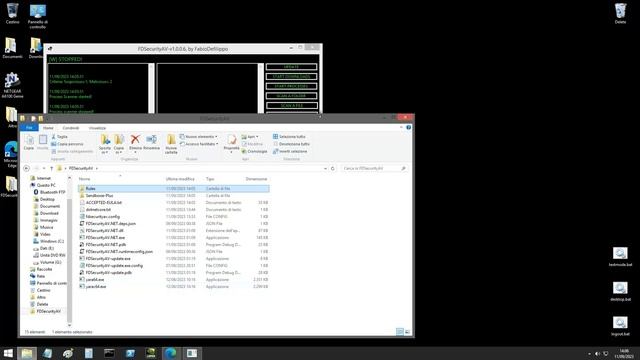Expand the address bar history dropdown
This screenshot has width=640, height=360.
click(325, 168)
